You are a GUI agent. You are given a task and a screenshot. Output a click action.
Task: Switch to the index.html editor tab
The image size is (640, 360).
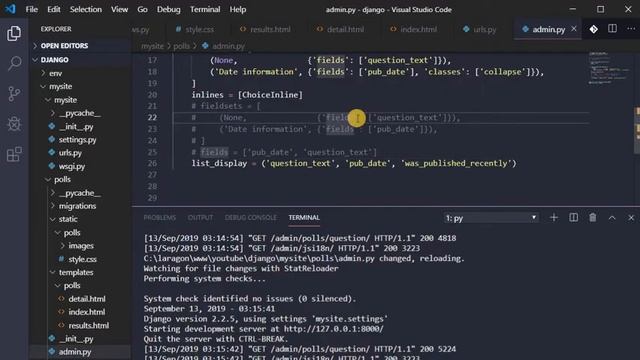coord(413,29)
